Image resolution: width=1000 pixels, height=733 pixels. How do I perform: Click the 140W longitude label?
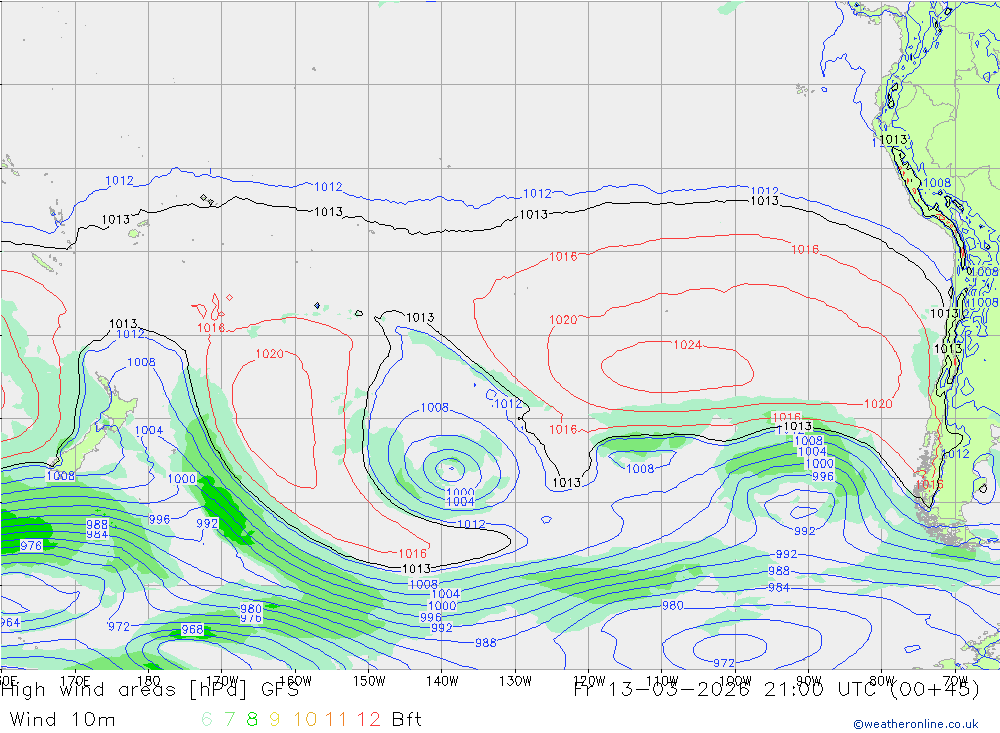point(442,681)
